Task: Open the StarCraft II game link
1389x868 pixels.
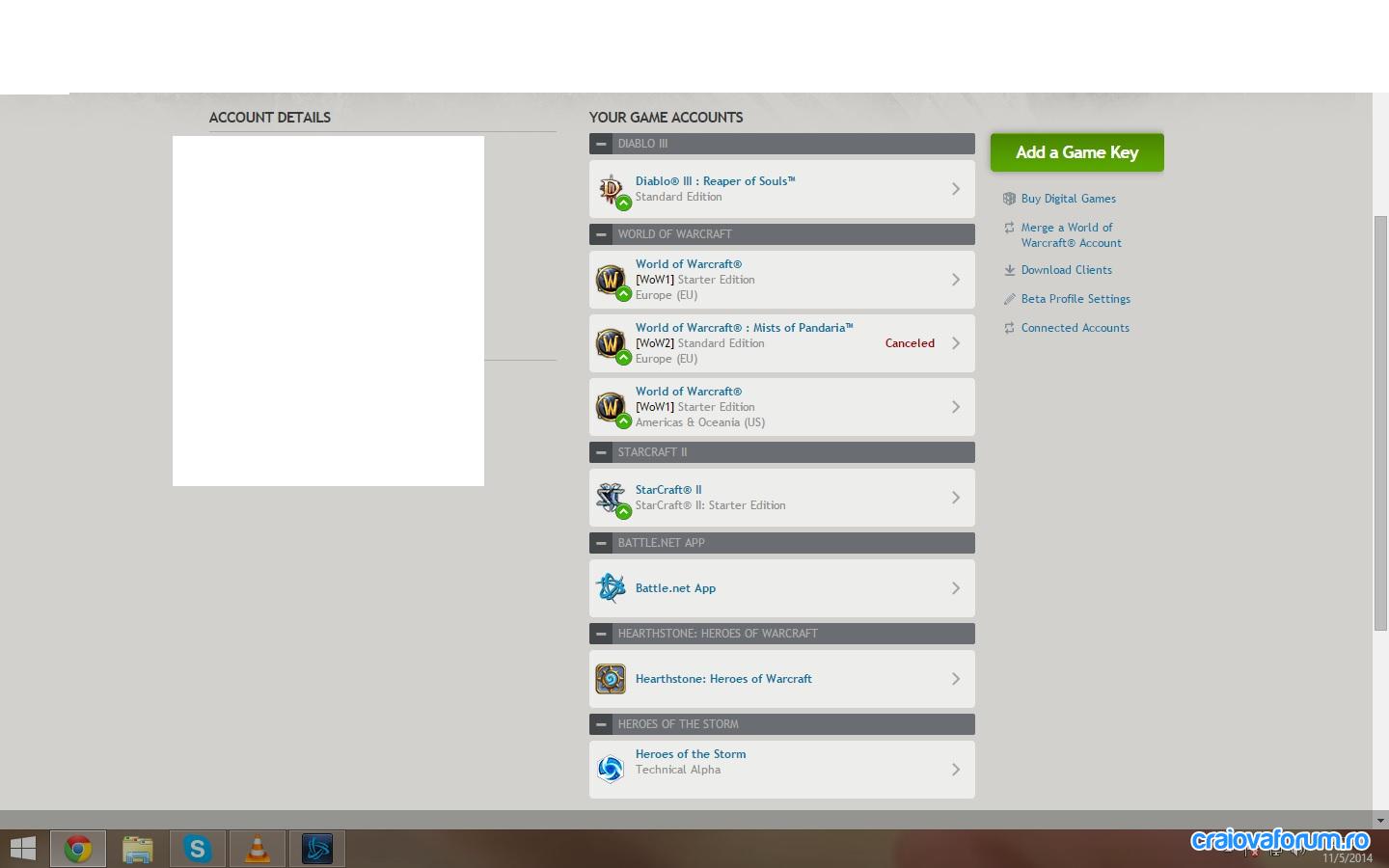Action: pyautogui.click(x=668, y=490)
